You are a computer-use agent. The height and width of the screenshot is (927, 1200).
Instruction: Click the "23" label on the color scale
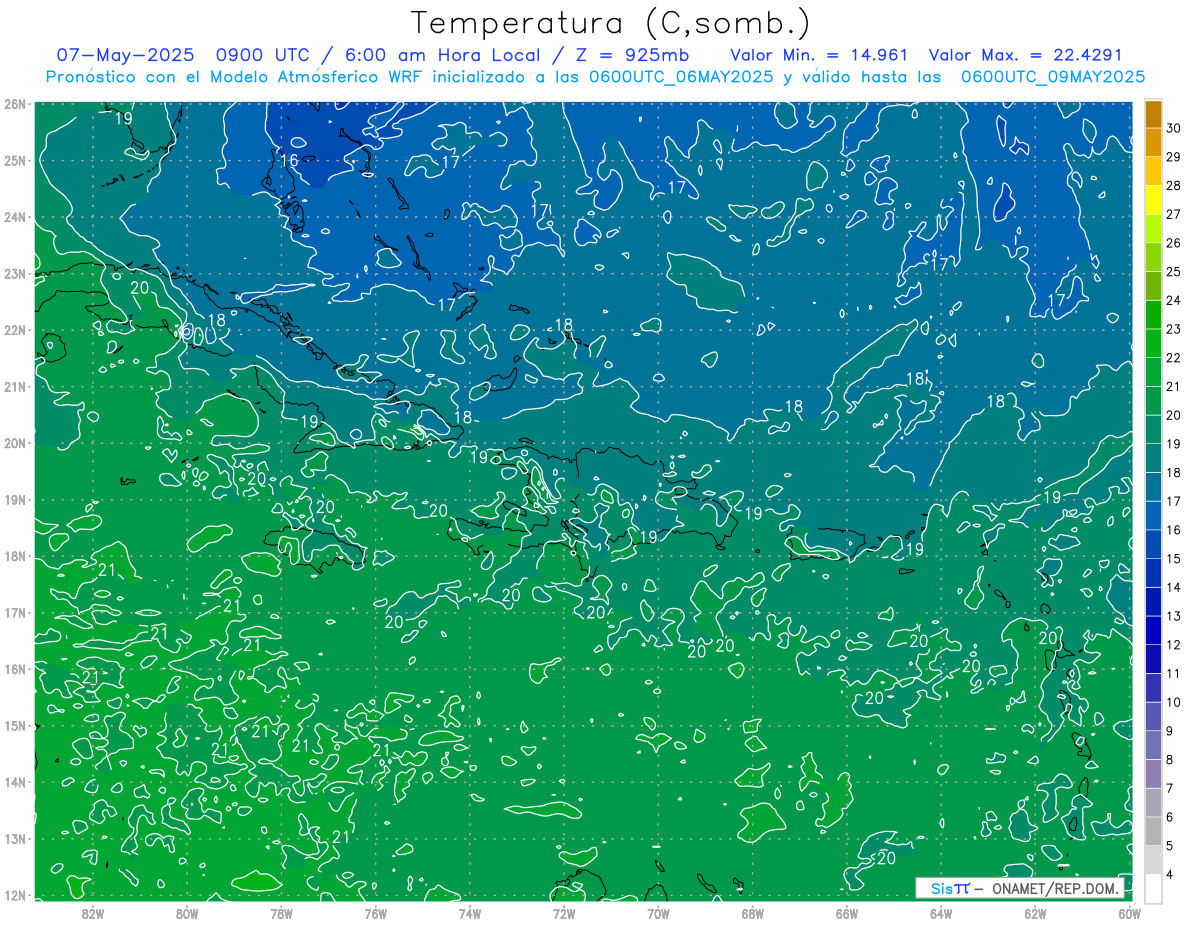[x=1174, y=329]
